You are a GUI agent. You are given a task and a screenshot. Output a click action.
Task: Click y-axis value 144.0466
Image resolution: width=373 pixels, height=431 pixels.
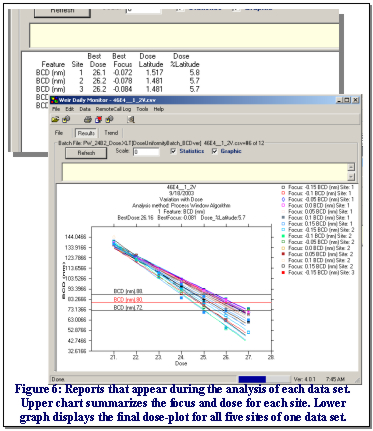click(75, 237)
